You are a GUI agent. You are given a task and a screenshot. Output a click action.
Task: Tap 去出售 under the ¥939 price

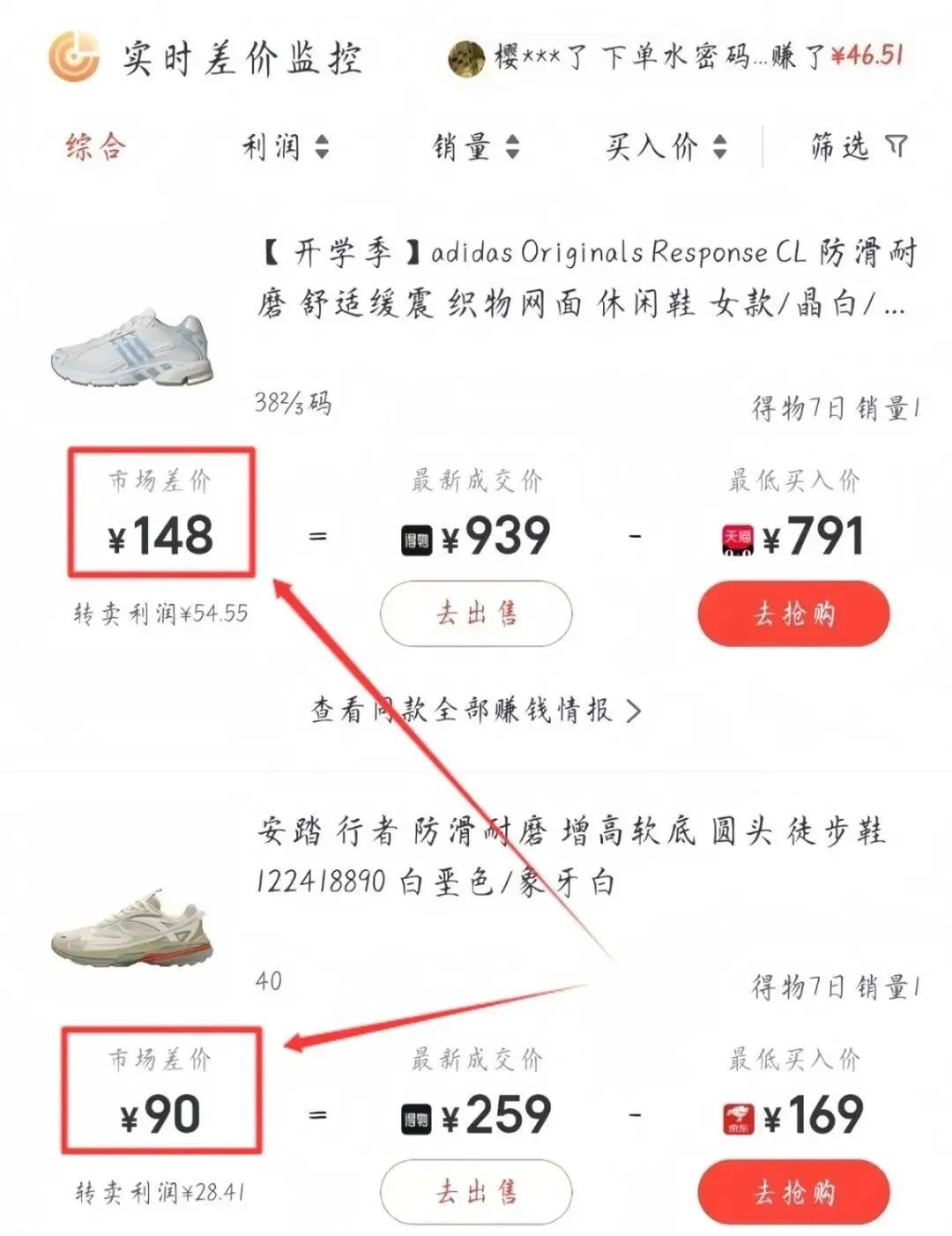[x=476, y=614]
